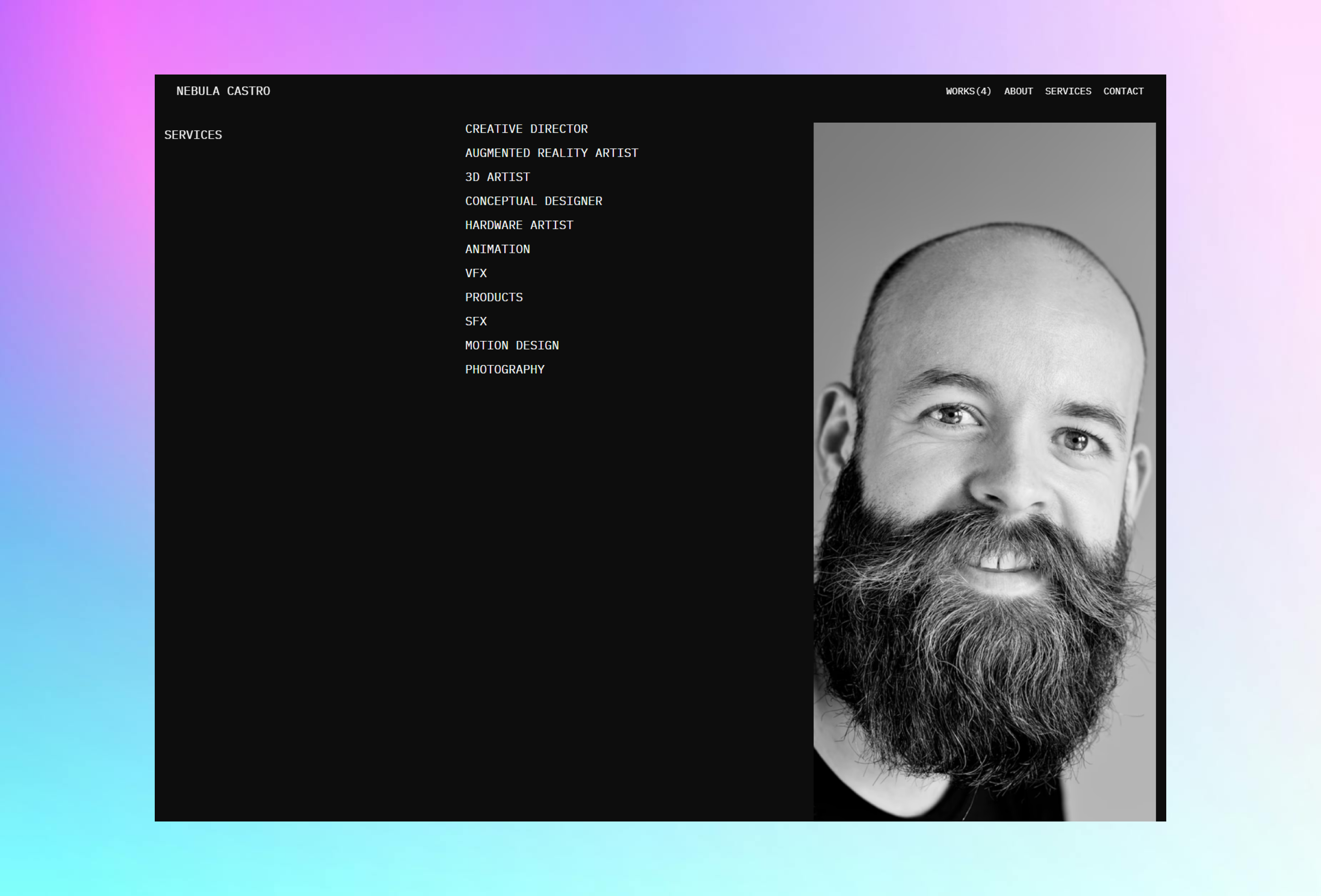Viewport: 1321px width, 896px height.
Task: Open the CONTACT page
Action: 1123,91
